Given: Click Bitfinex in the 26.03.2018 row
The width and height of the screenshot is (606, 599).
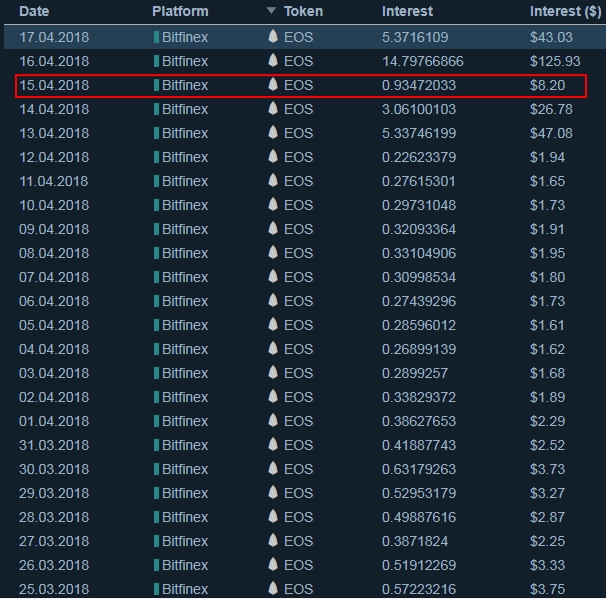Looking at the screenshot, I should click(x=185, y=565).
